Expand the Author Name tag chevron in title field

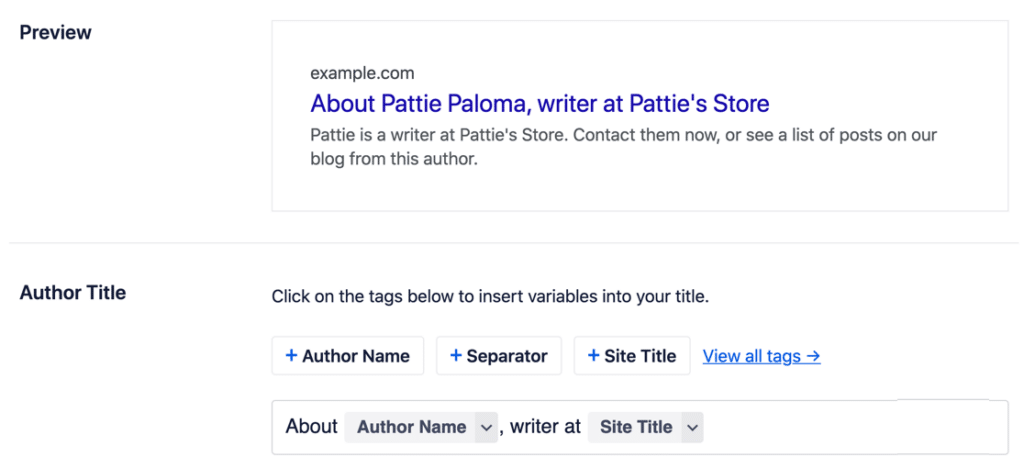[486, 427]
